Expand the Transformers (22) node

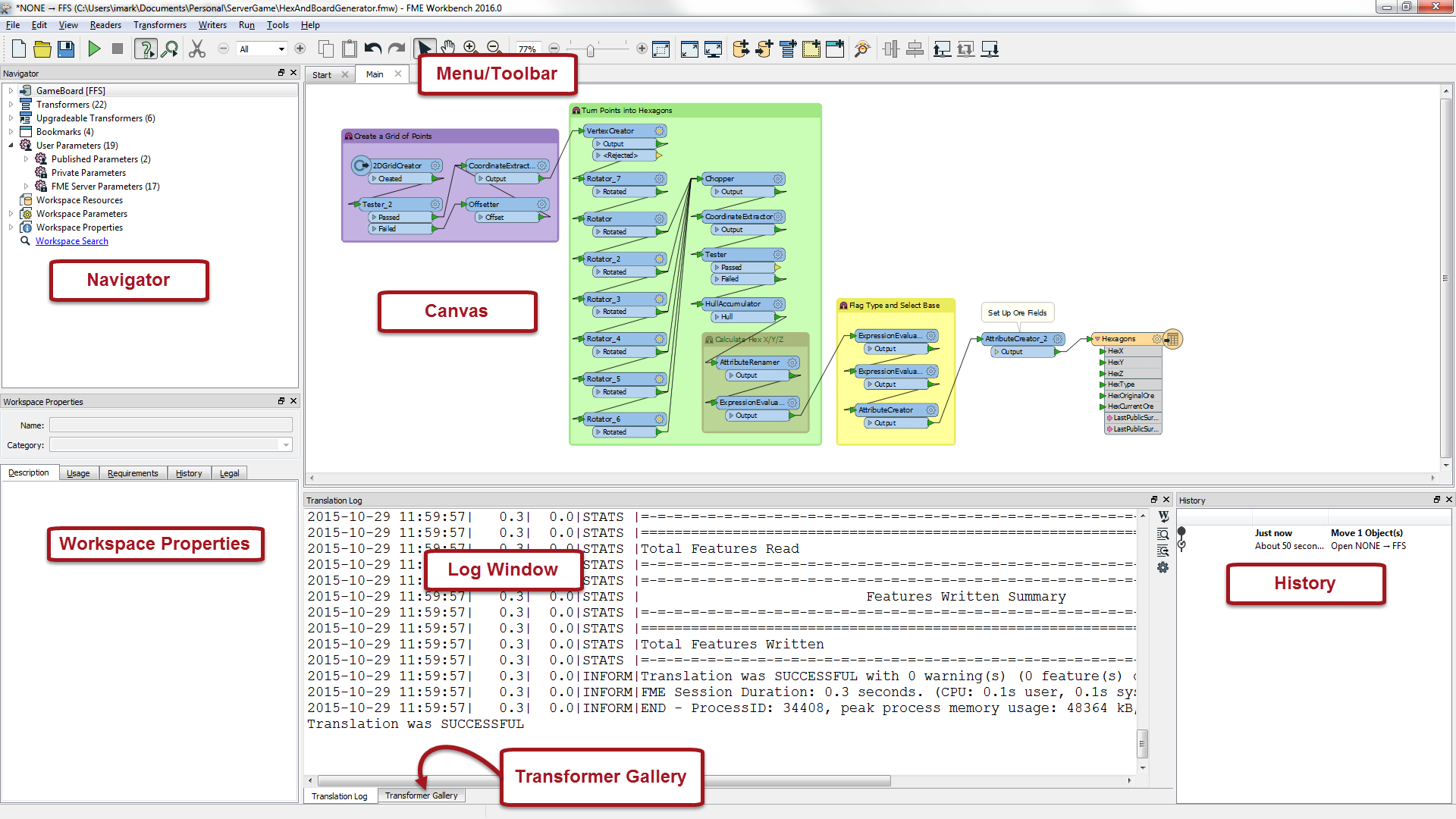[11, 105]
